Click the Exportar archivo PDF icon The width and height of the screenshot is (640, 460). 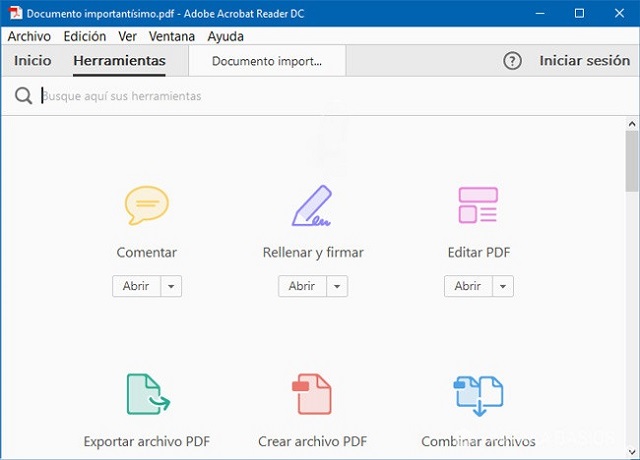tap(148, 394)
